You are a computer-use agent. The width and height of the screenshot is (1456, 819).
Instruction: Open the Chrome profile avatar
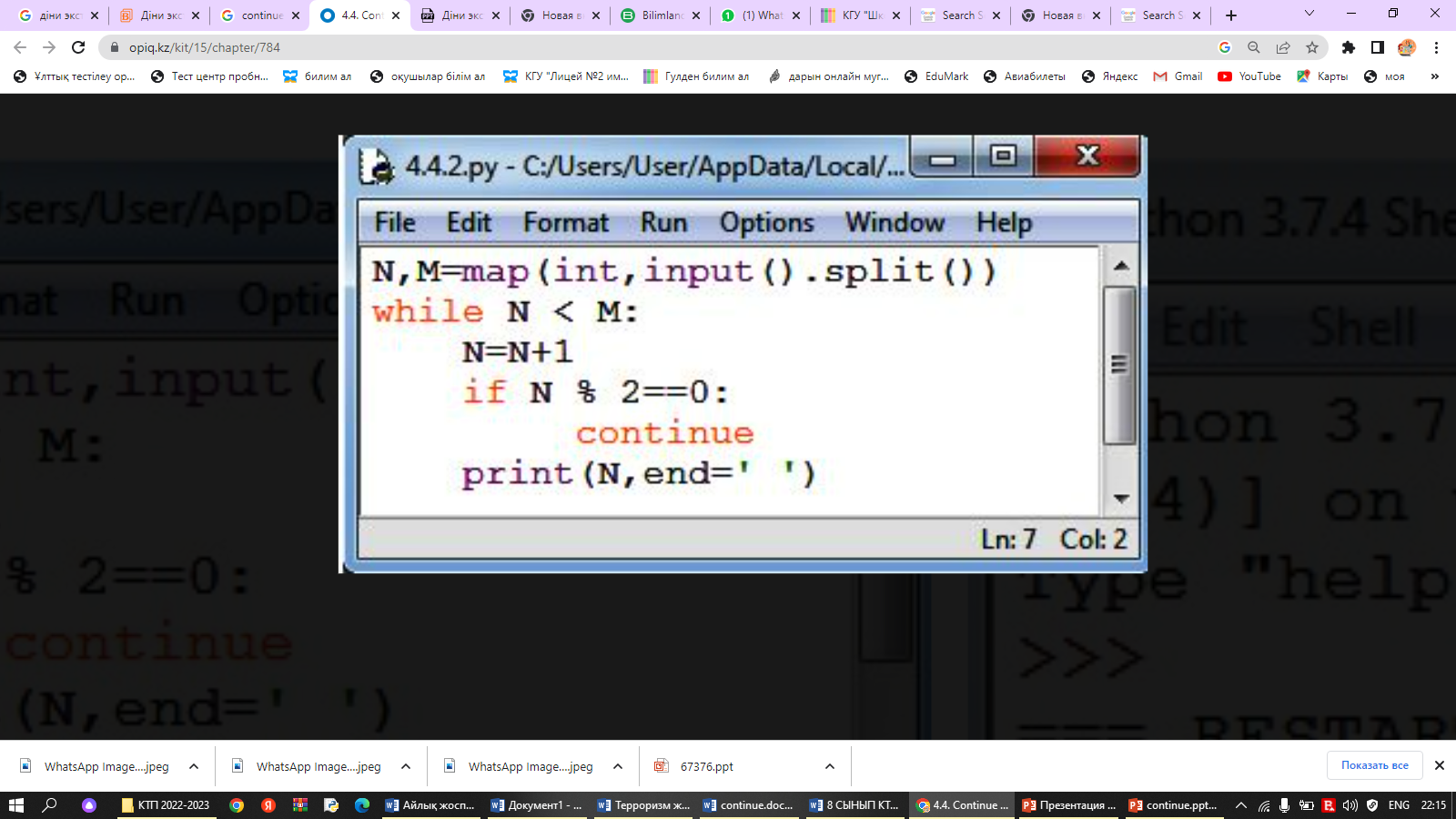tap(1407, 47)
